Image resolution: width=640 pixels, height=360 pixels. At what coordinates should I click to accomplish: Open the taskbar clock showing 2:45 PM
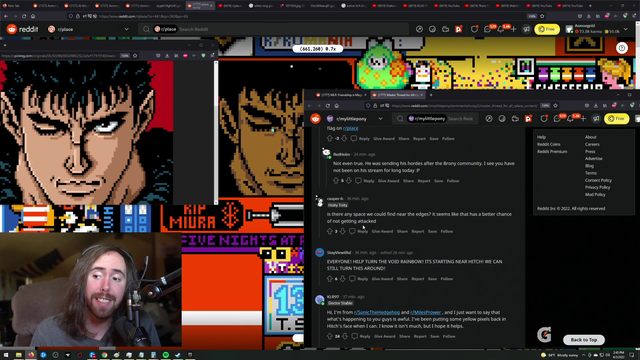click(618, 354)
